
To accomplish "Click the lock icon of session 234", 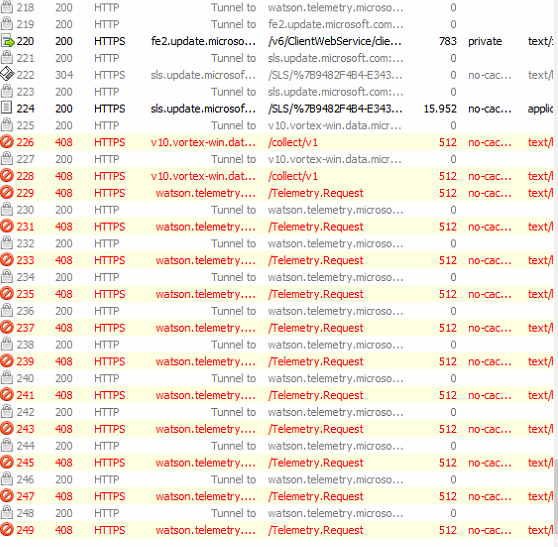I will click(x=7, y=277).
